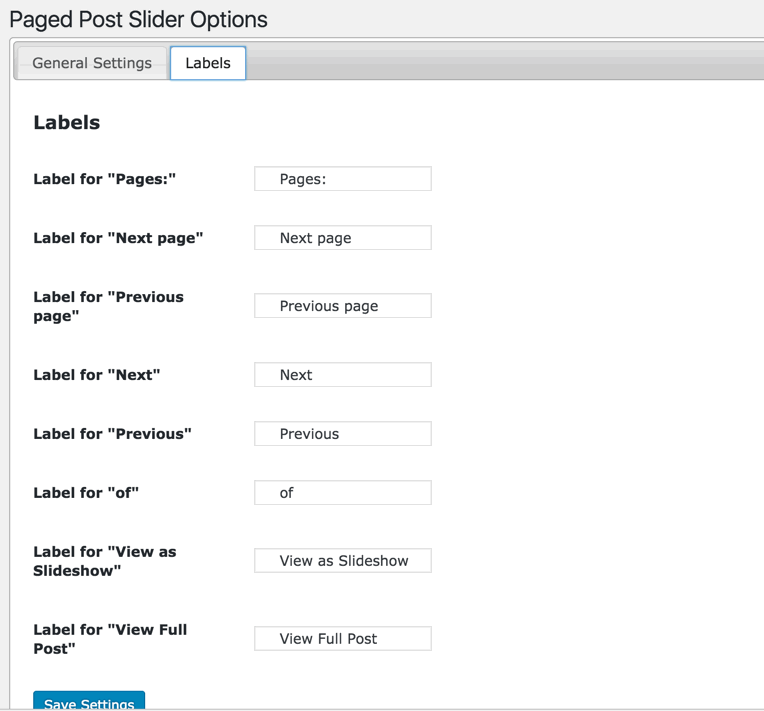Screen dimensions: 764x711
Task: Click the bold 'Label for "Previous"' caption
Action: coord(112,434)
